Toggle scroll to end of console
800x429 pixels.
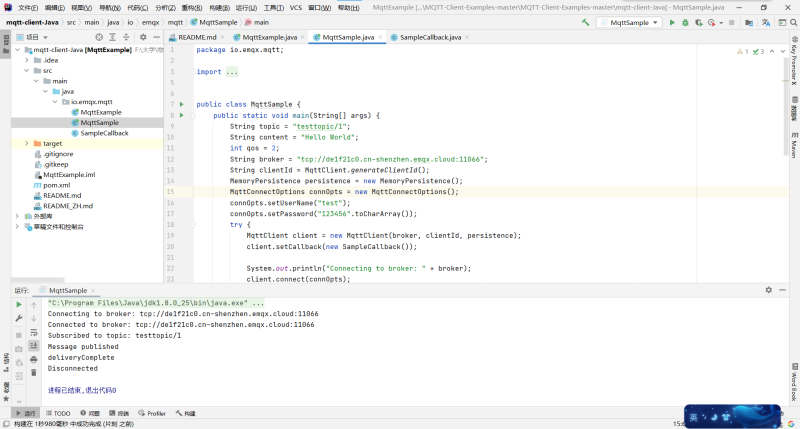34,346
